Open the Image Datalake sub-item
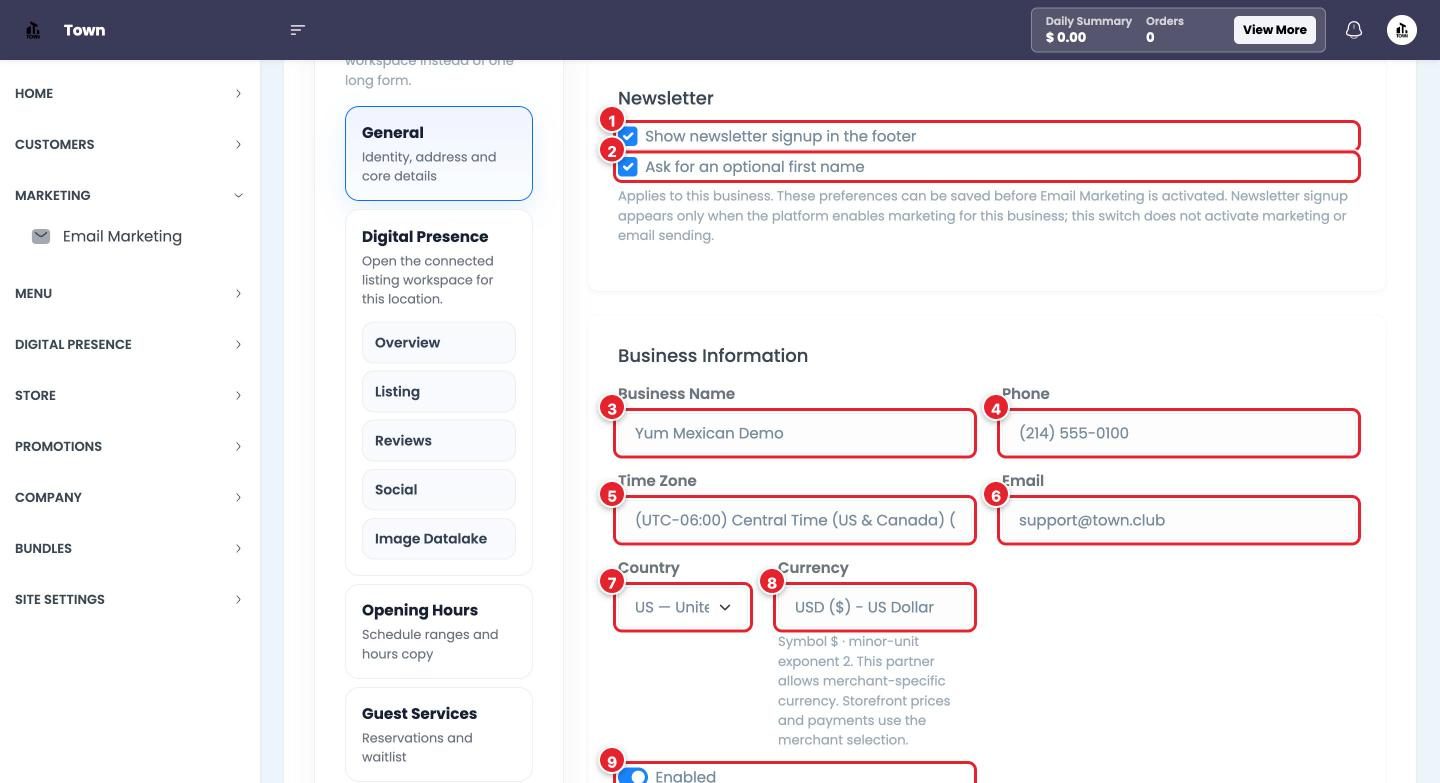This screenshot has height=783, width=1440. pyautogui.click(x=439, y=538)
